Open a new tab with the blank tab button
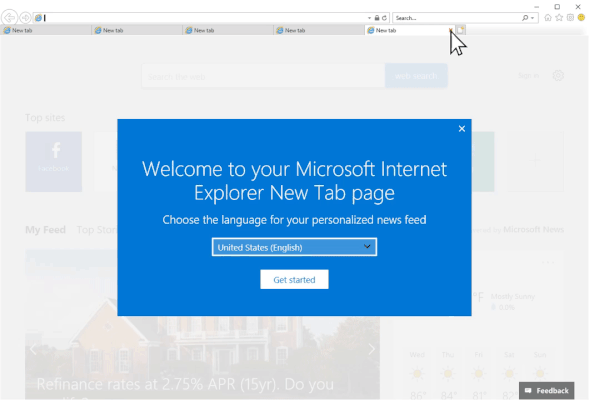 point(461,30)
